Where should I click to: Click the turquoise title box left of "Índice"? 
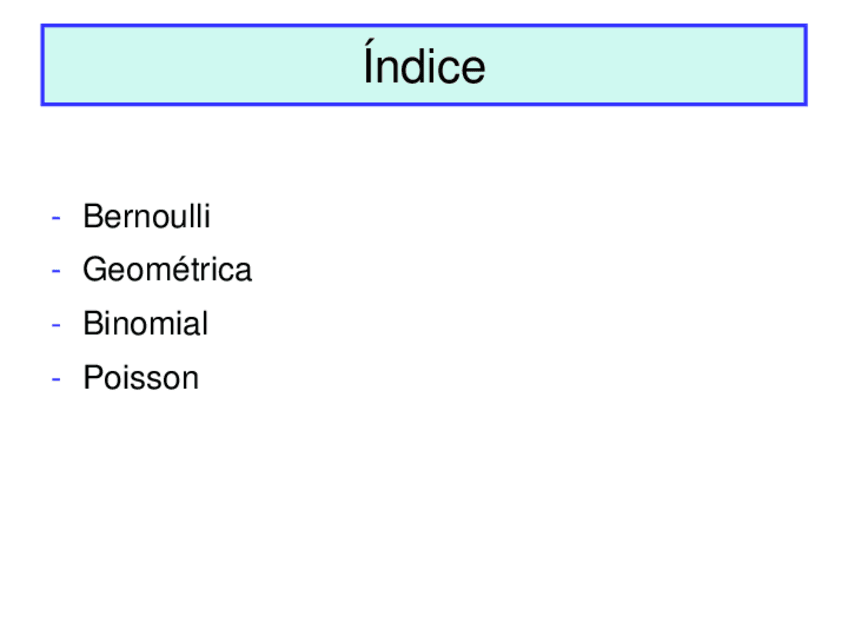point(200,66)
